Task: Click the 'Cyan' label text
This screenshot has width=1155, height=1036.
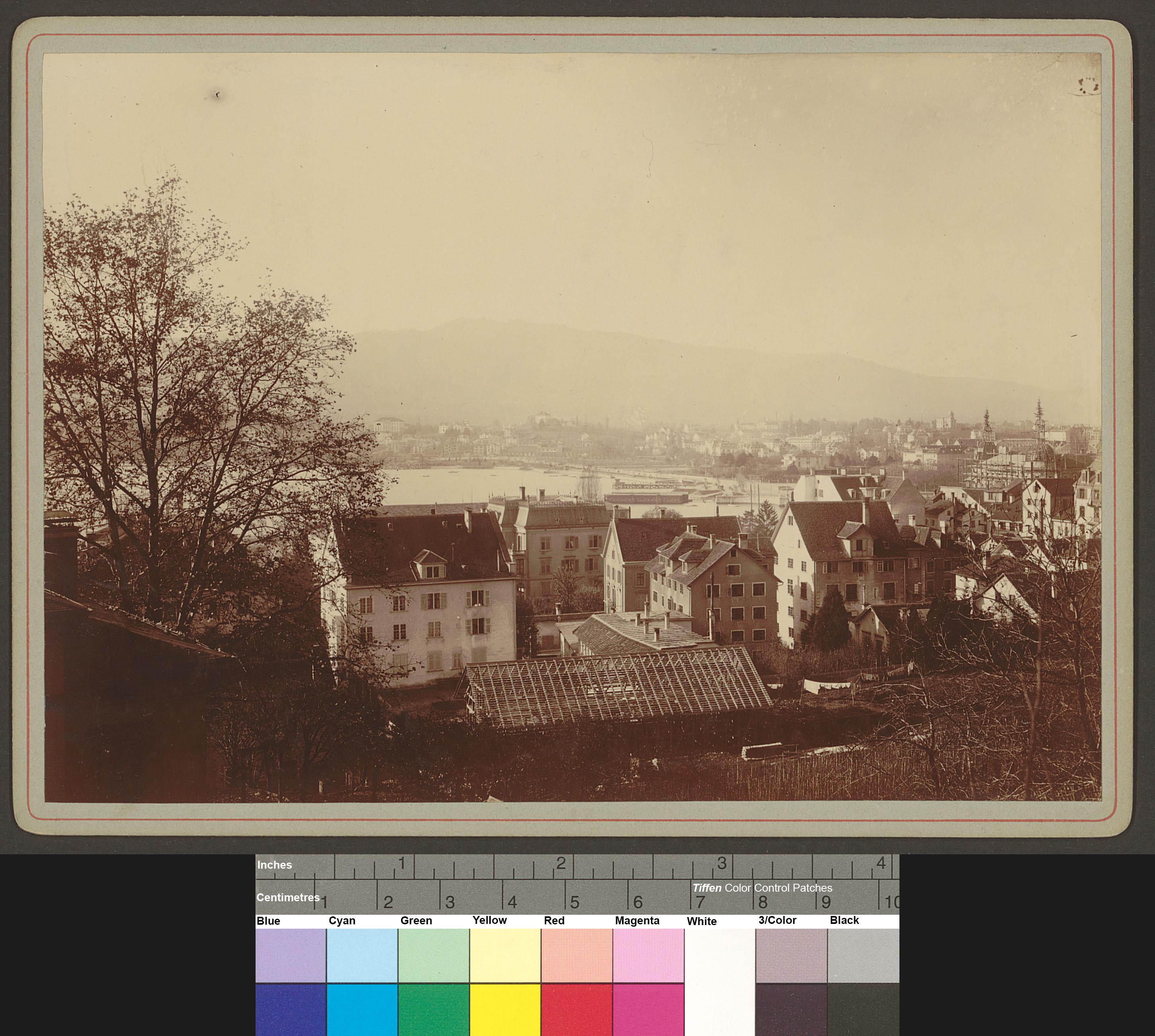Action: point(342,921)
